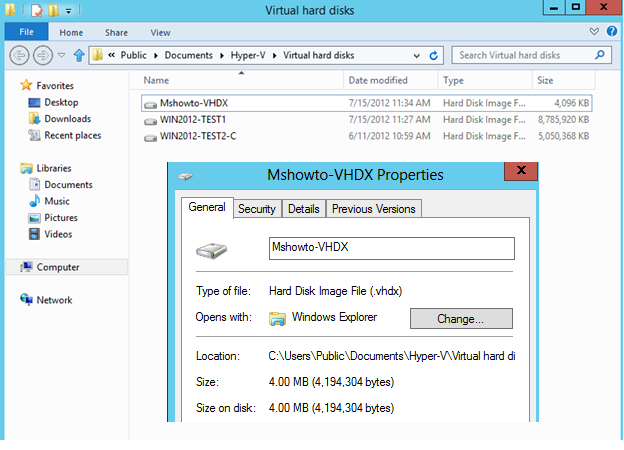624x450 pixels.
Task: Open the Home ribbon tab
Action: click(x=71, y=33)
